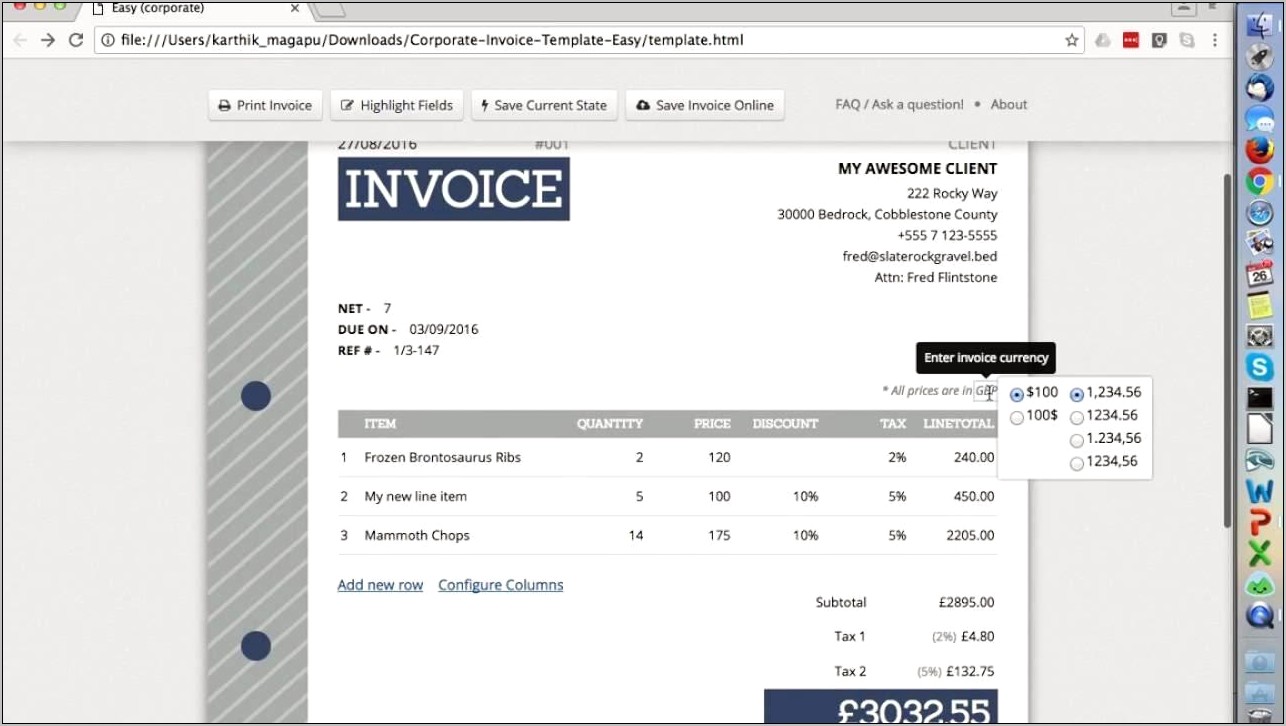Click the browser back arrow
The image size is (1286, 726).
tap(19, 40)
